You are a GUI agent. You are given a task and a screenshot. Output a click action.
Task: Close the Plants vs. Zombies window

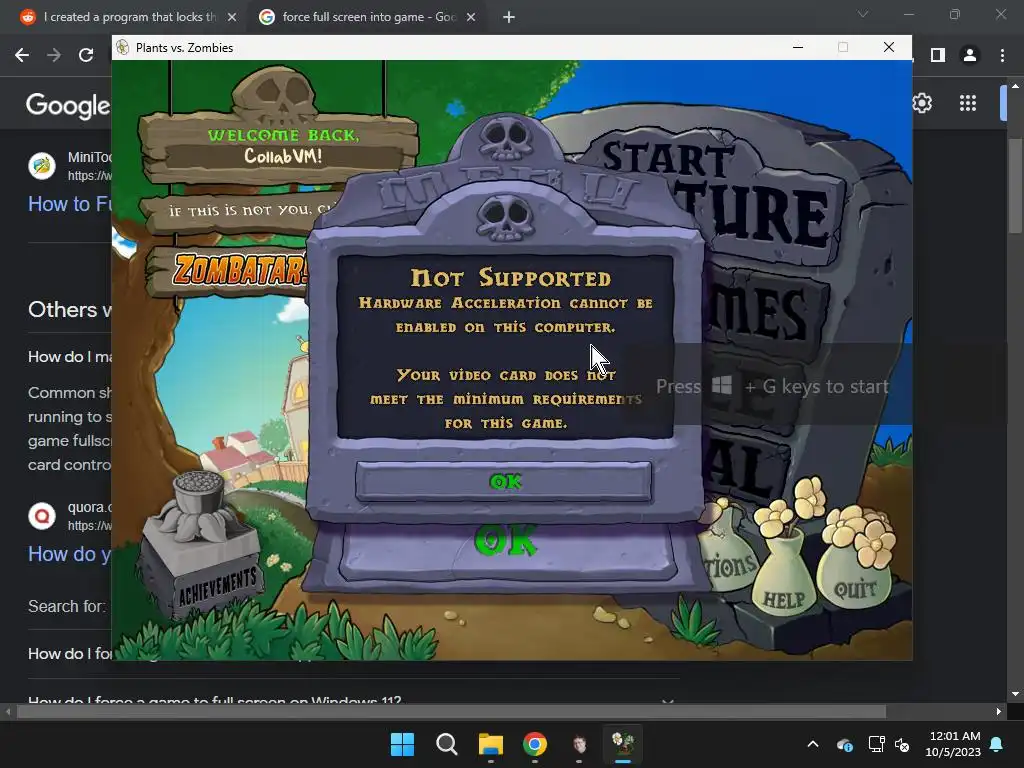(889, 47)
